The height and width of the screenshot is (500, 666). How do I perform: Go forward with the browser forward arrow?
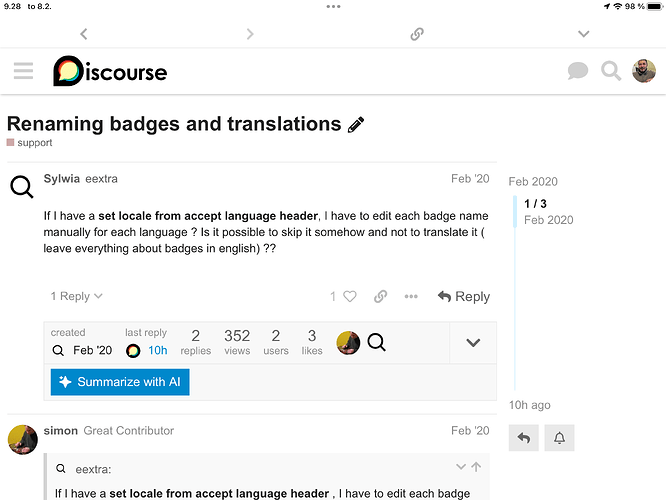[x=250, y=34]
